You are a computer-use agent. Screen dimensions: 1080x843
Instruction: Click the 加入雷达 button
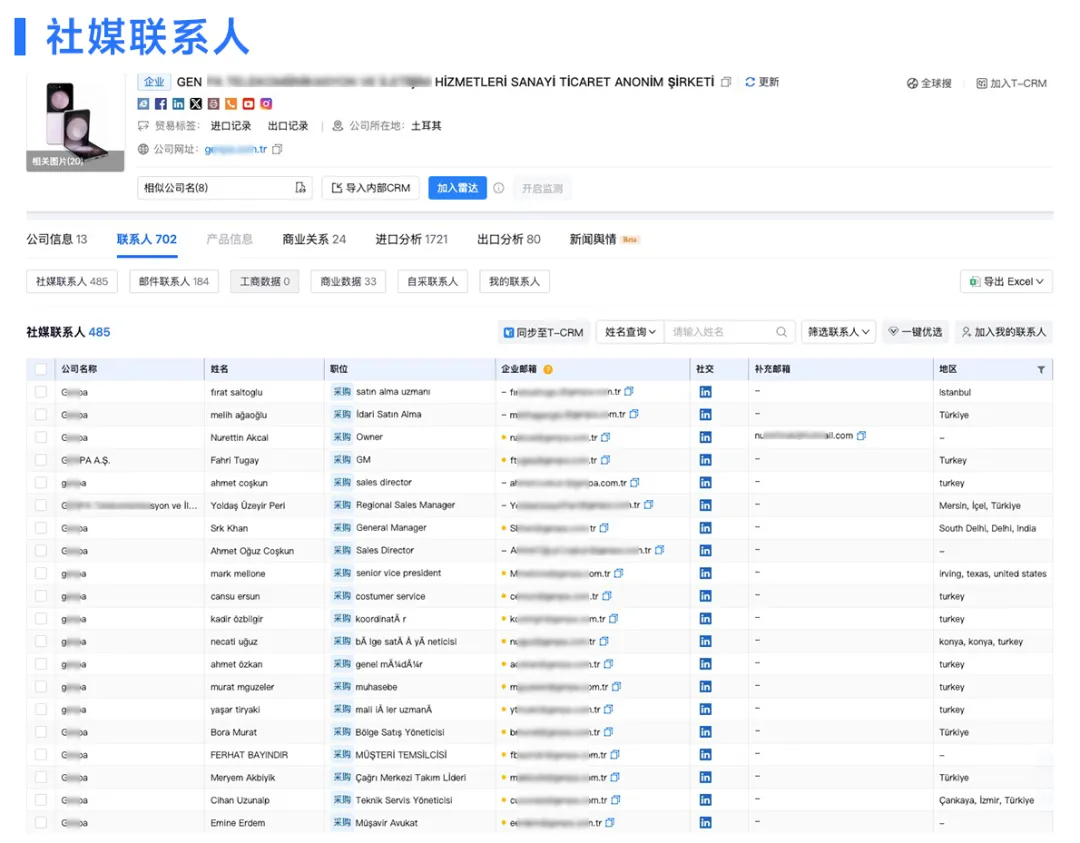(457, 188)
